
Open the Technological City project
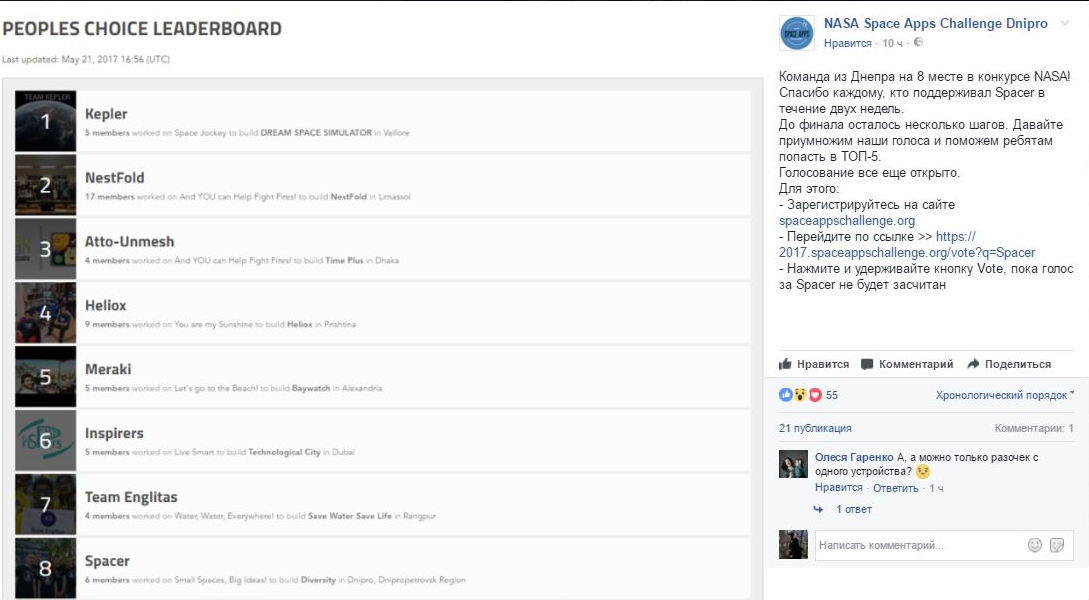click(x=284, y=452)
